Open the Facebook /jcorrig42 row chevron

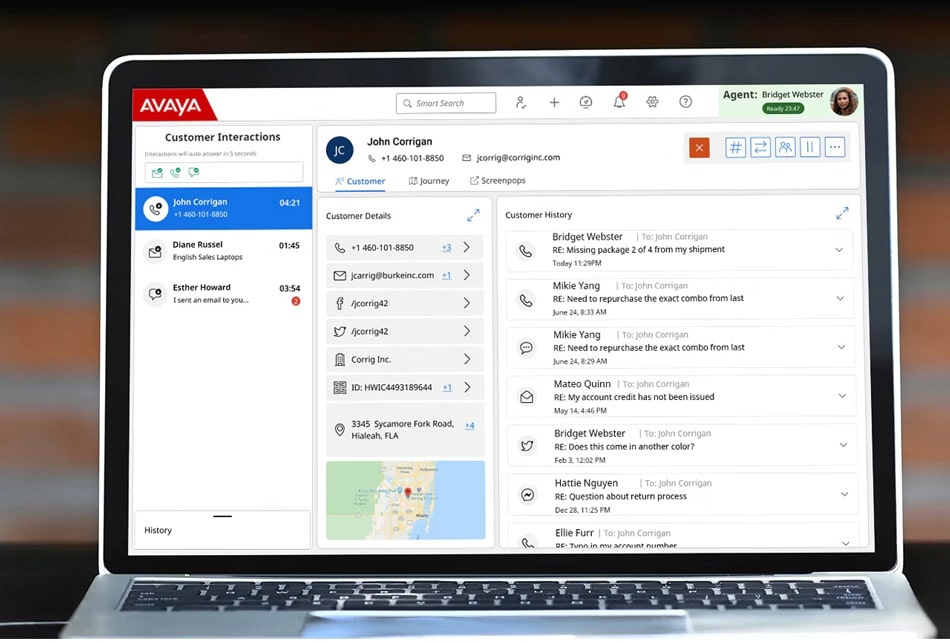point(467,303)
